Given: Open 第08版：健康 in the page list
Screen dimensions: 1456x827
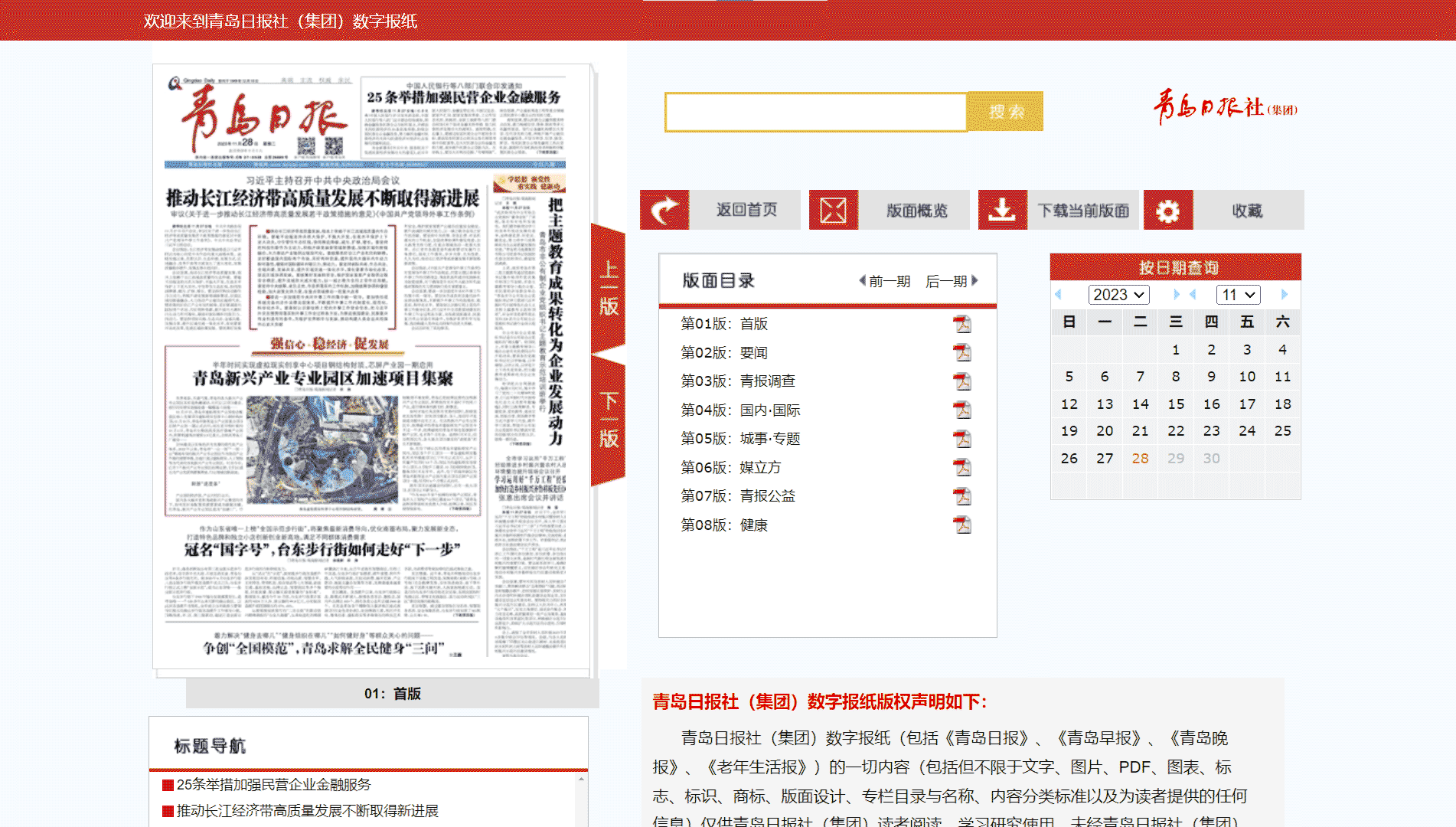Looking at the screenshot, I should click(724, 525).
